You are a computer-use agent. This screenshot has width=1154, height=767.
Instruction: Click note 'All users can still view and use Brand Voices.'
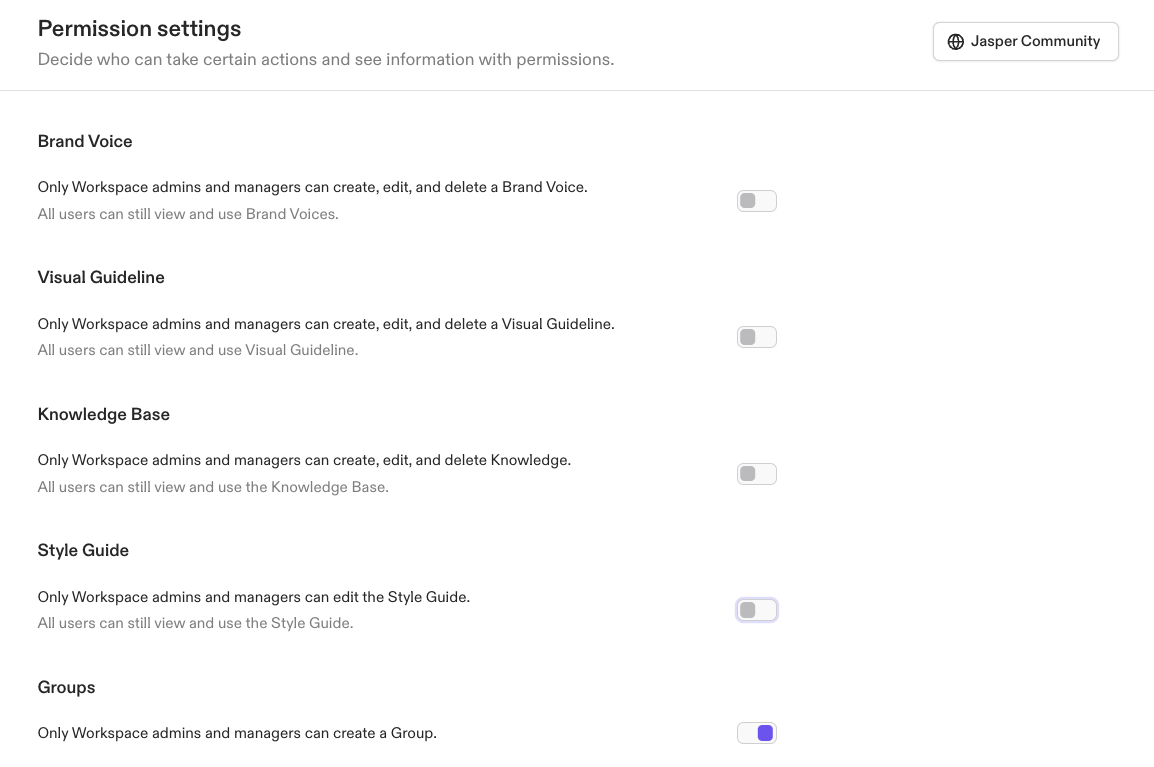point(188,214)
